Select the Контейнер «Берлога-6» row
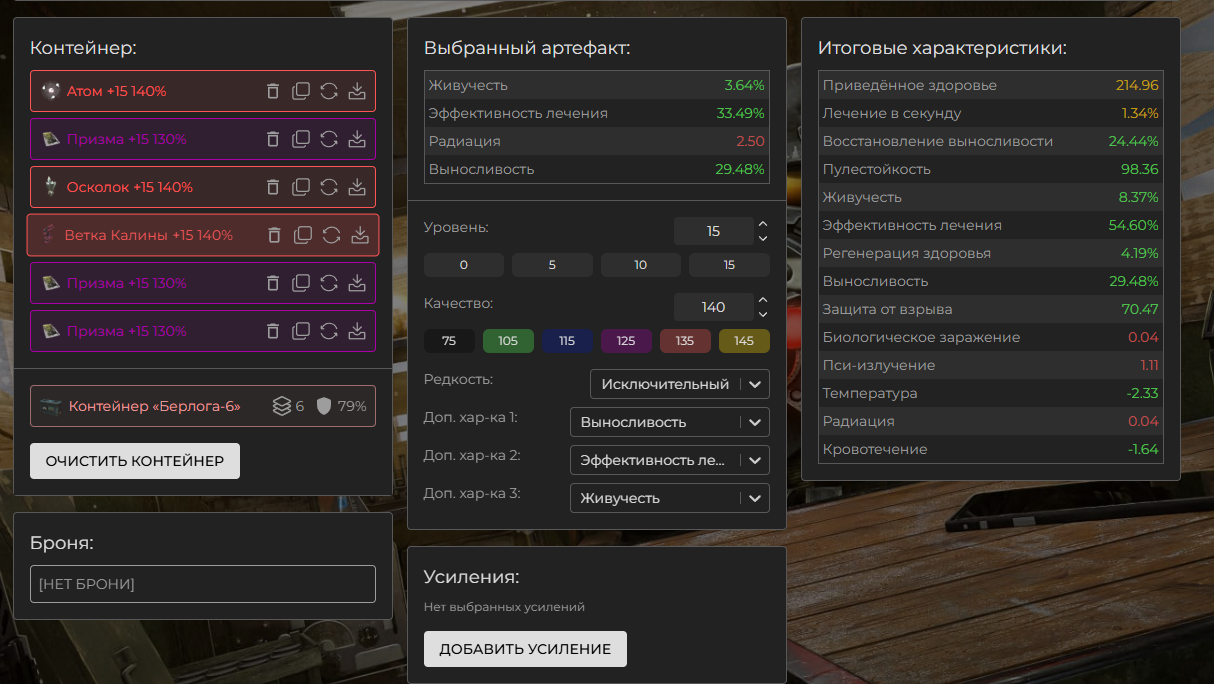 tap(203, 406)
